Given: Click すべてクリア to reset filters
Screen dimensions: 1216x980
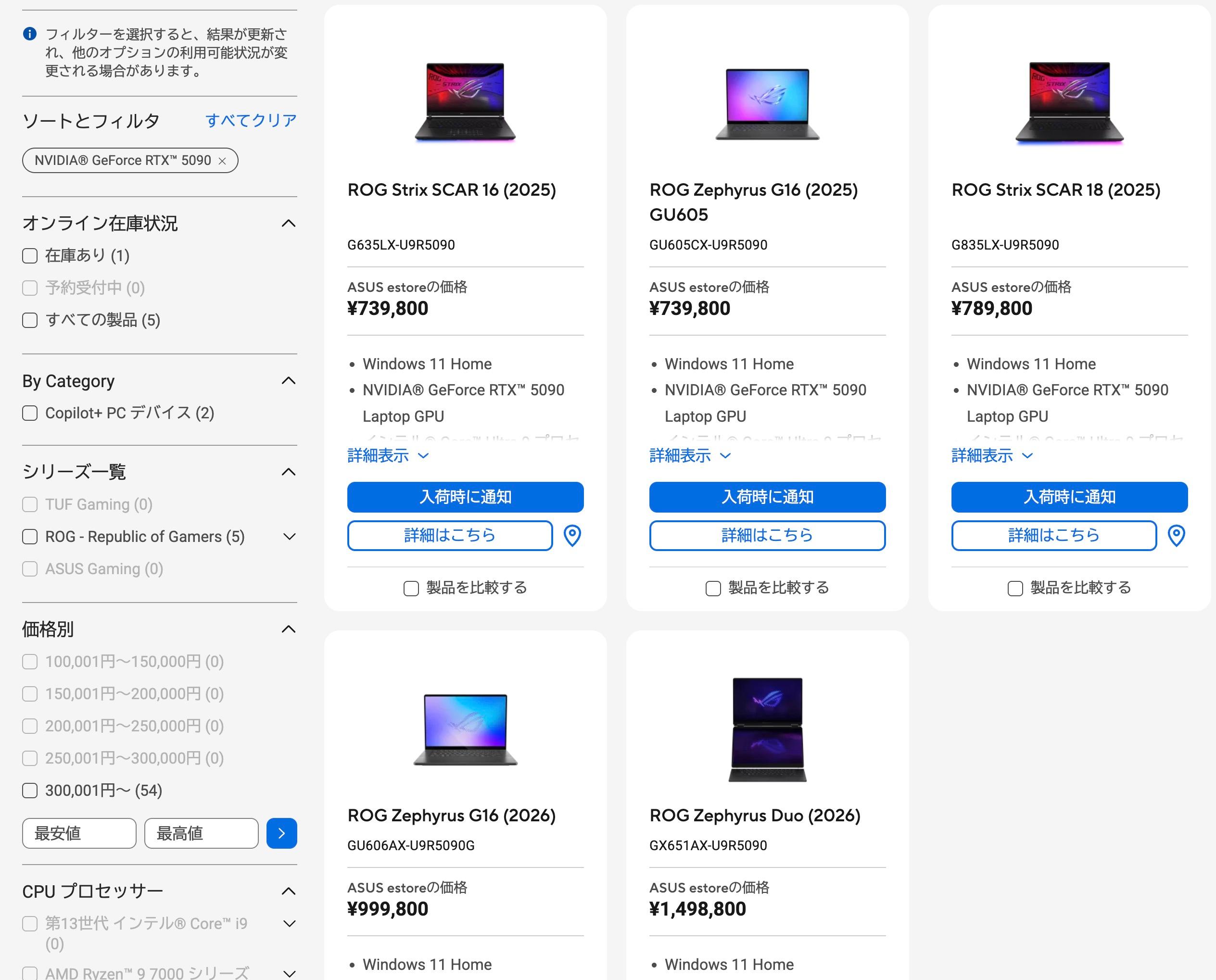Looking at the screenshot, I should click(x=251, y=120).
